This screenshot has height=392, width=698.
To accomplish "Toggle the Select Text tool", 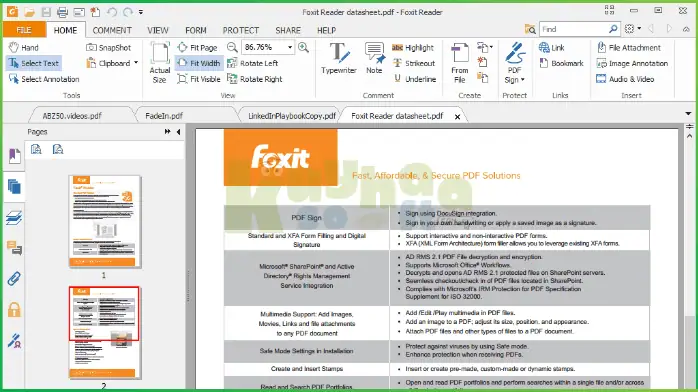I will click(x=34, y=63).
